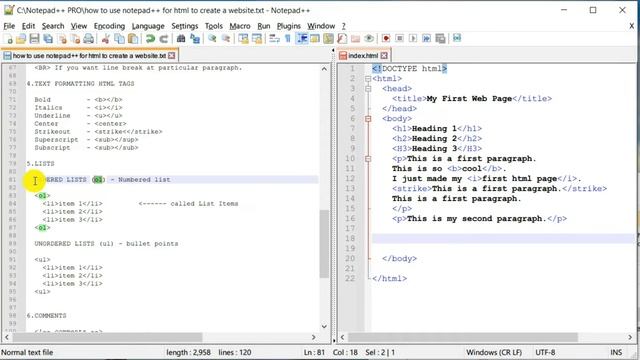Click the right pane horizontal scrollbar thumb
The image size is (640, 360).
[462, 337]
